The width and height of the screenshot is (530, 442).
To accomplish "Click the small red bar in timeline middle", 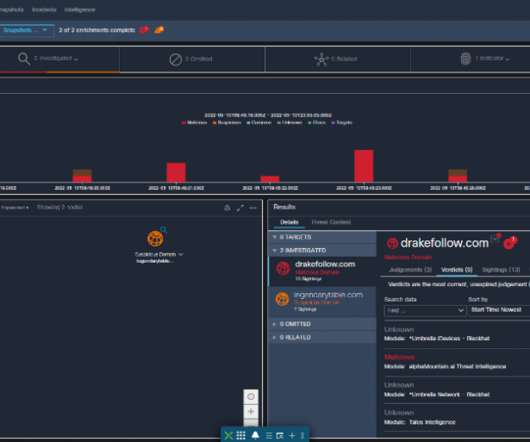I will point(270,179).
